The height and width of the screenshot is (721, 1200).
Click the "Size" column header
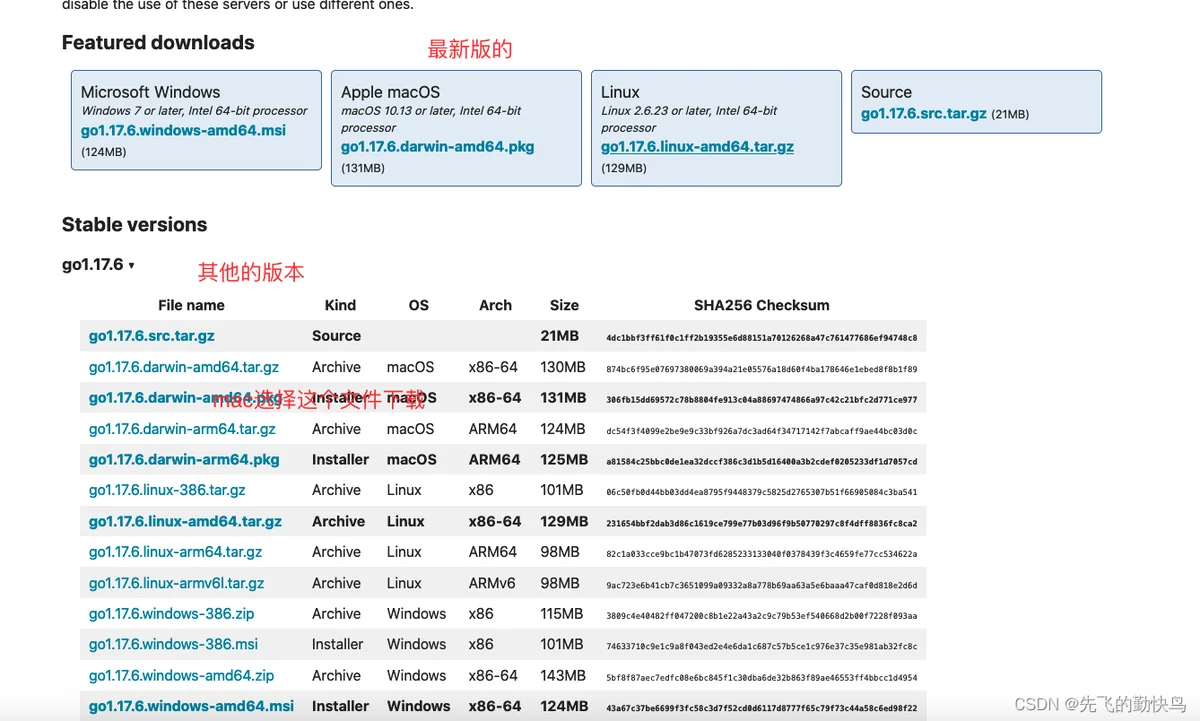coord(564,305)
